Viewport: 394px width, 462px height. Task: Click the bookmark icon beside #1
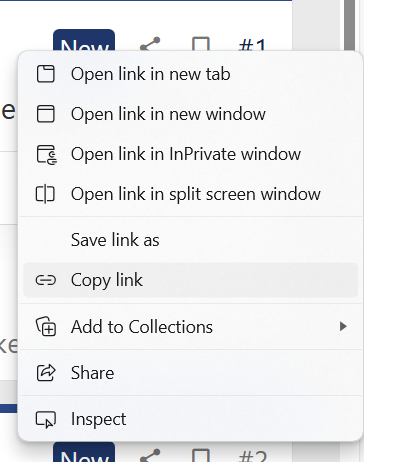pos(201,44)
